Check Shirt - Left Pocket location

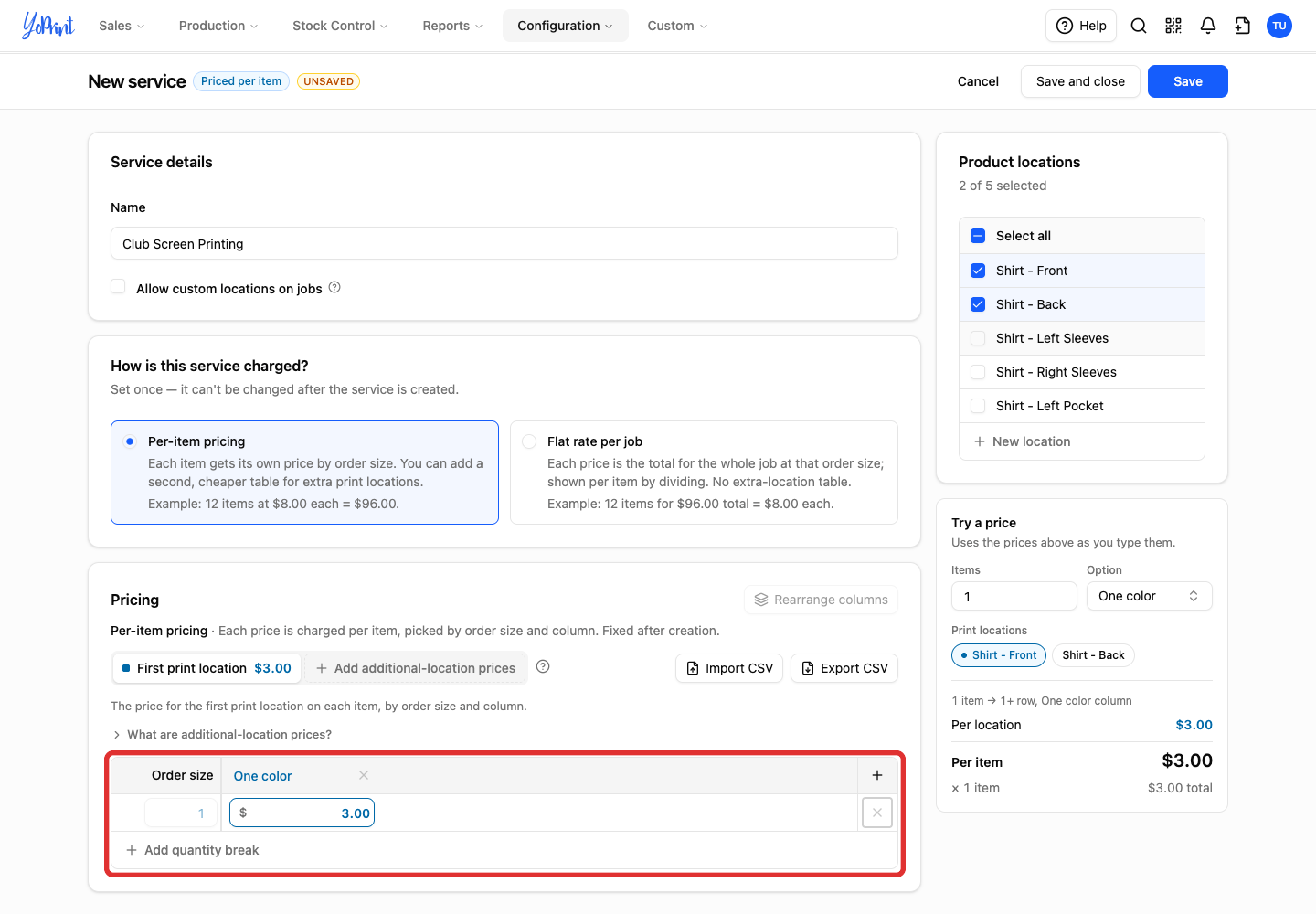[978, 406]
